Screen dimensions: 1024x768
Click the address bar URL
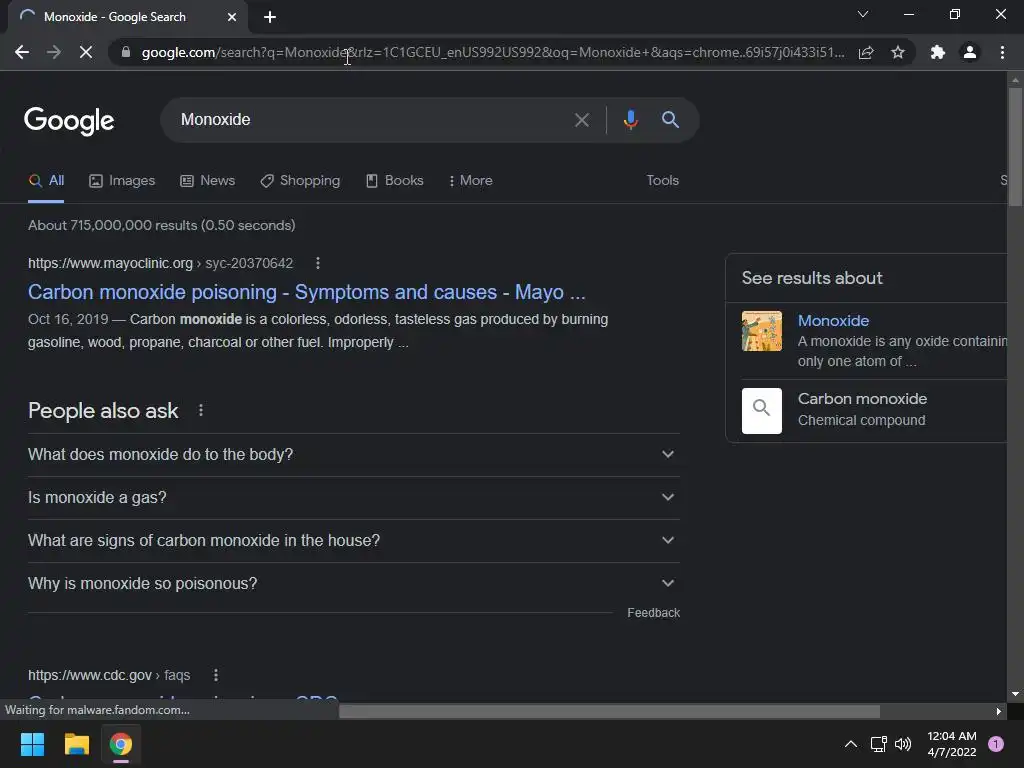tap(492, 52)
